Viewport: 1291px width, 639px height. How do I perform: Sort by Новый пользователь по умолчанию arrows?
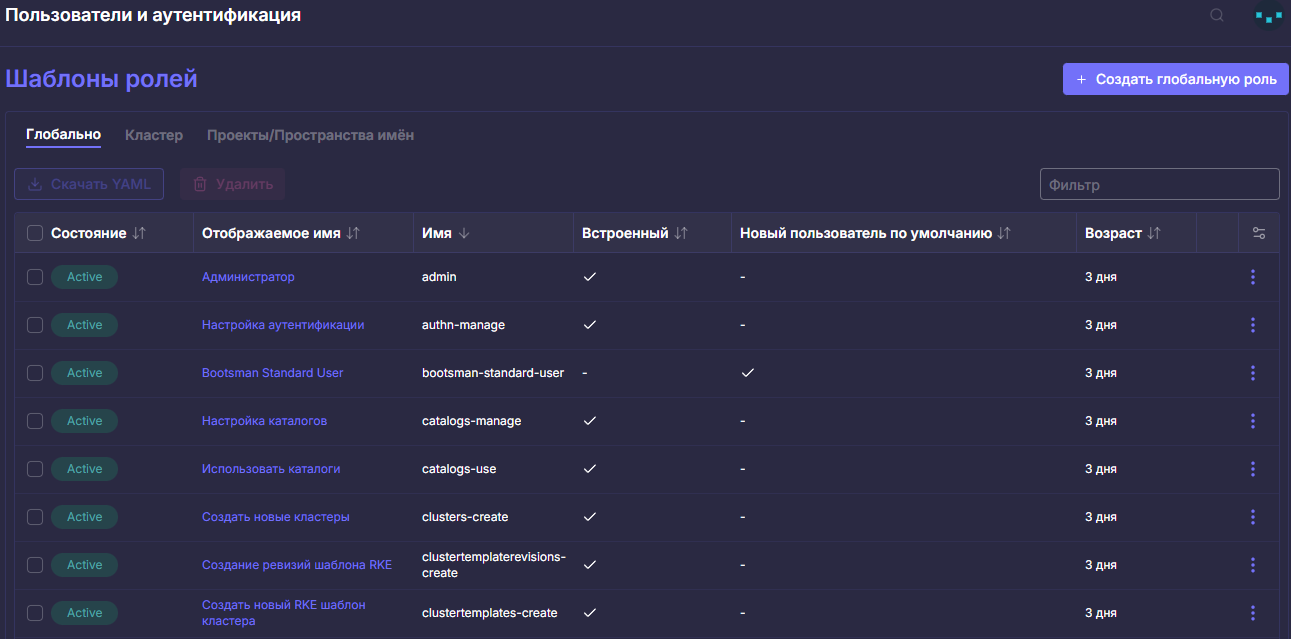click(x=1004, y=233)
